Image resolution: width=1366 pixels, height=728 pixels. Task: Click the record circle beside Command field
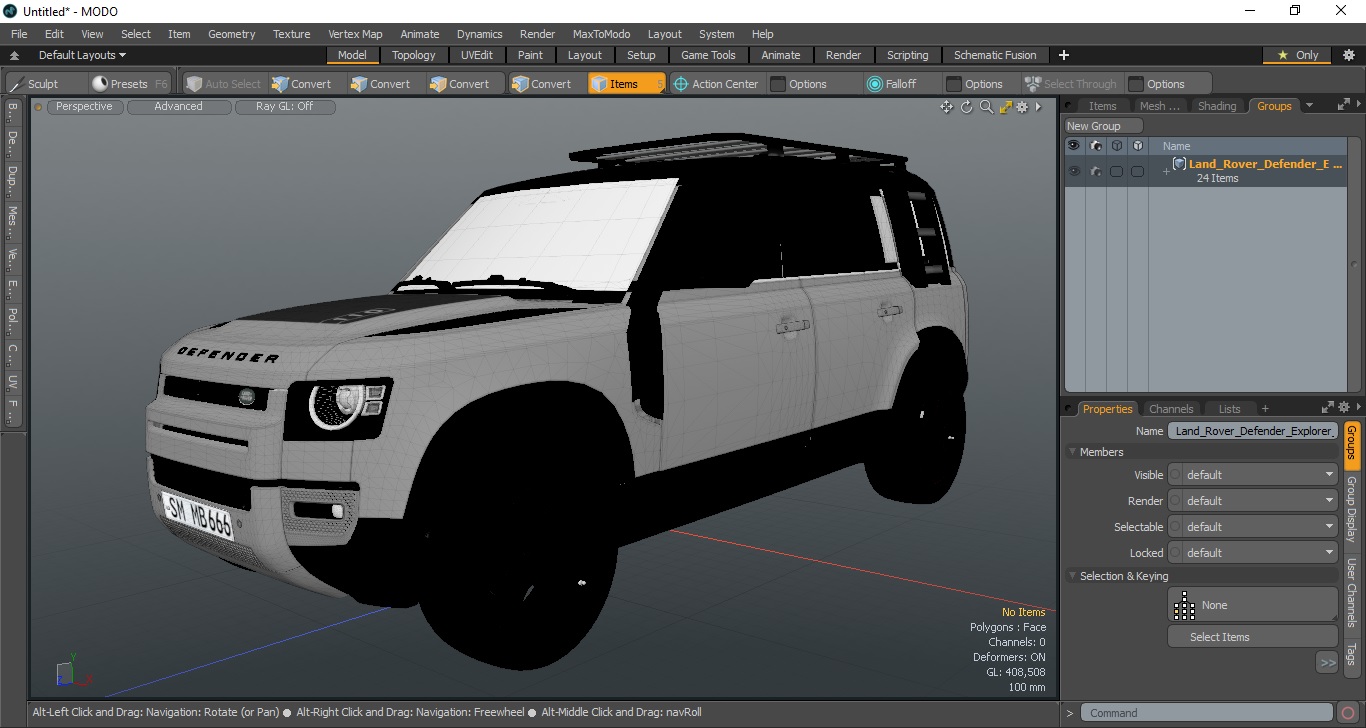[1349, 713]
